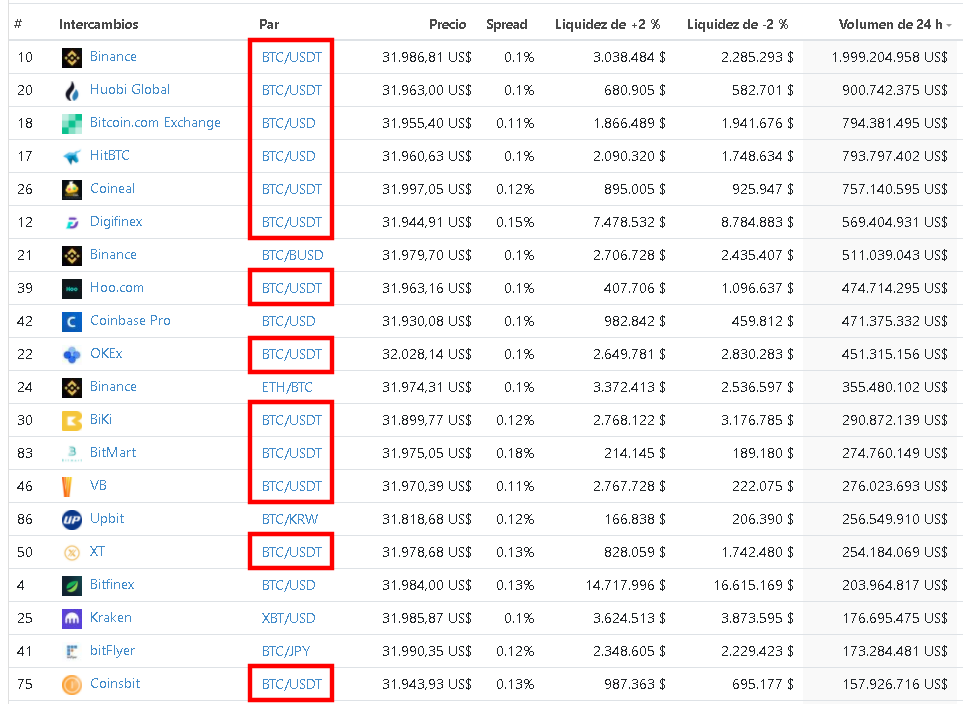Click the Binance logo in the BTC/USDT row
Screen dimensions: 963x704
[x=72, y=58]
